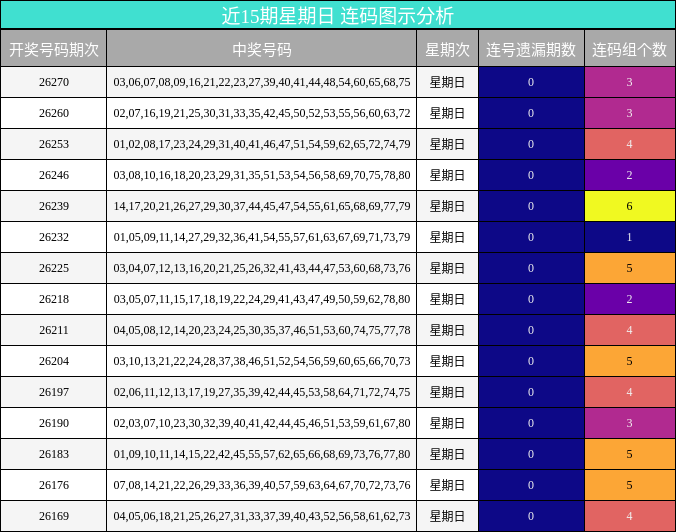The height and width of the screenshot is (532, 676).
Task: Click draw number 26190
Action: tap(54, 423)
